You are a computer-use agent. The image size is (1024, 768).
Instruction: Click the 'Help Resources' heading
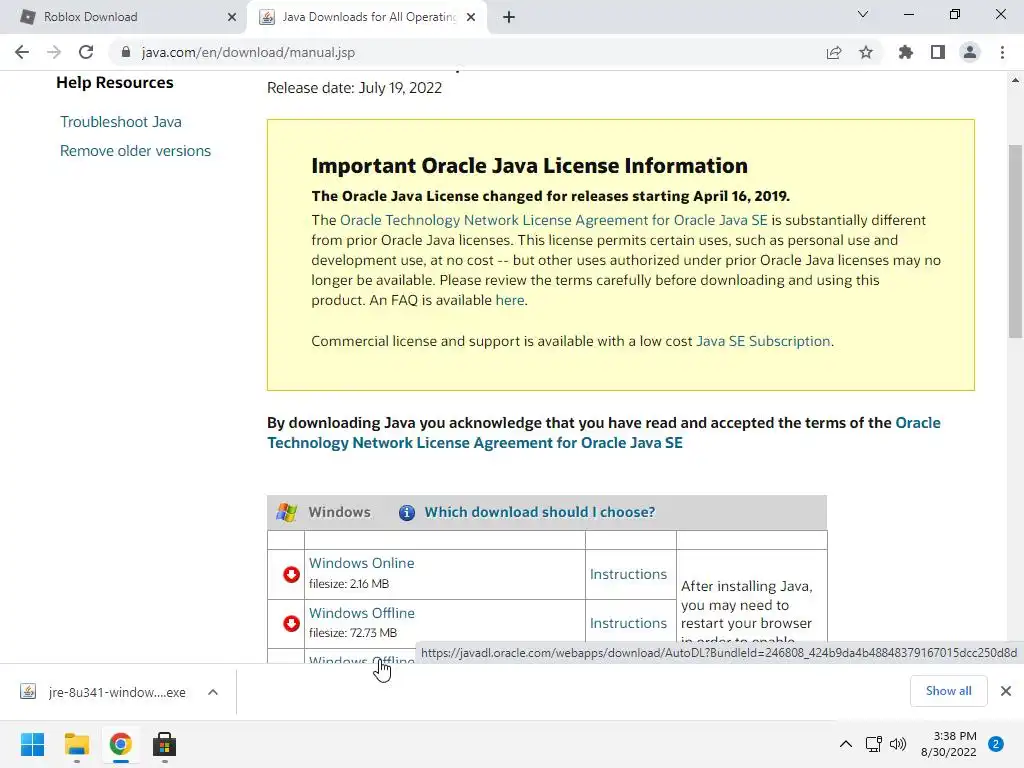[x=115, y=83]
